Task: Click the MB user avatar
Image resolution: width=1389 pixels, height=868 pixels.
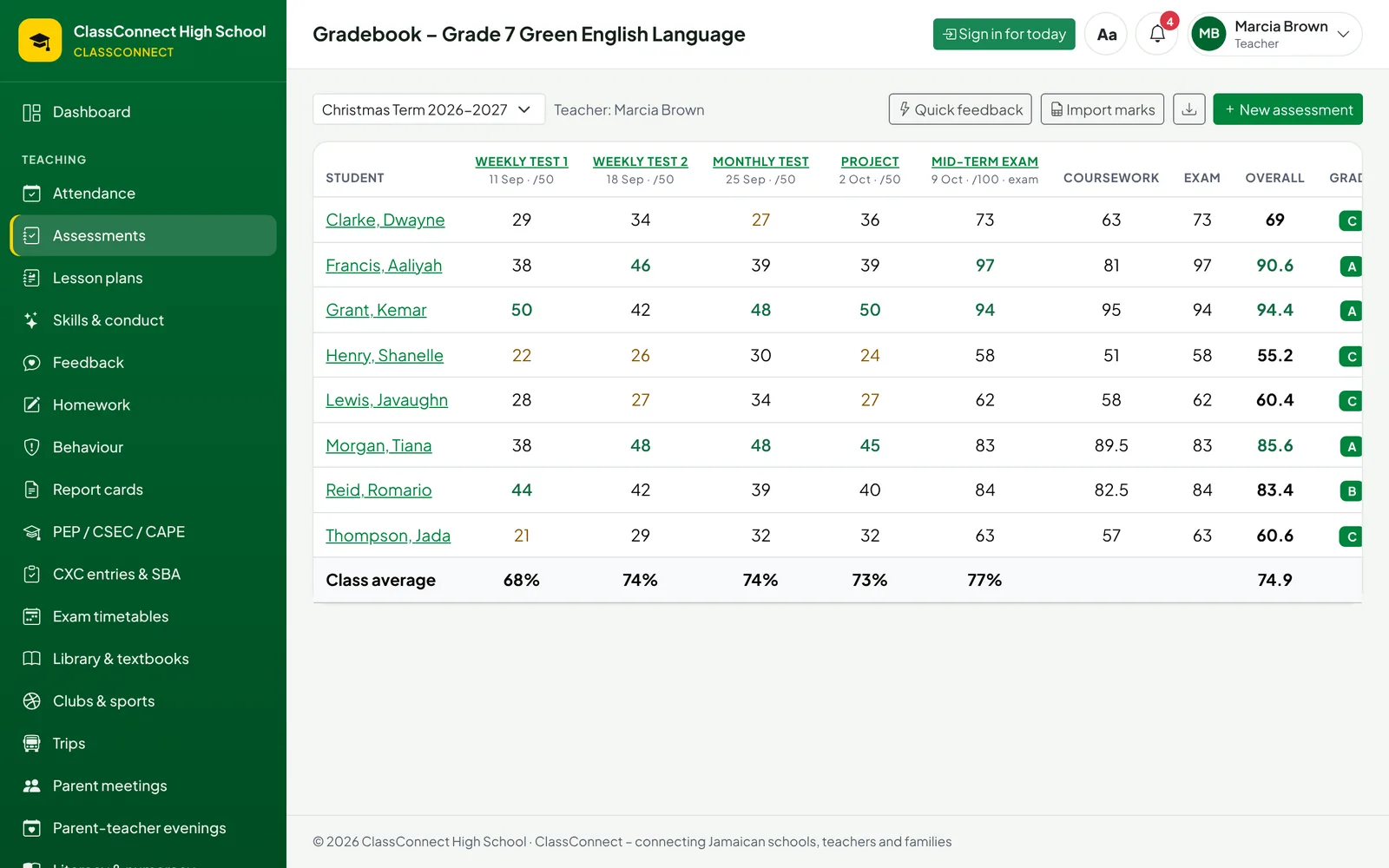Action: pyautogui.click(x=1209, y=34)
